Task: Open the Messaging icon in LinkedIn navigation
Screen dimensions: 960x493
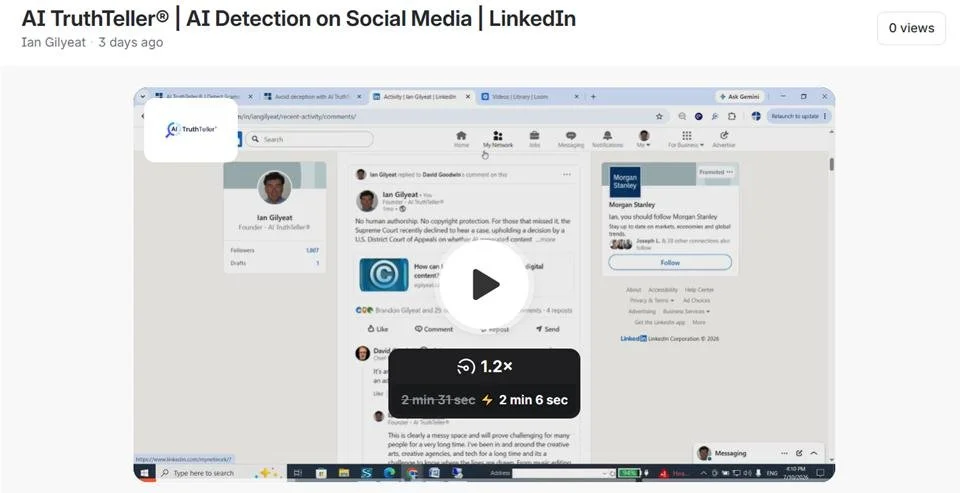Action: 571,139
